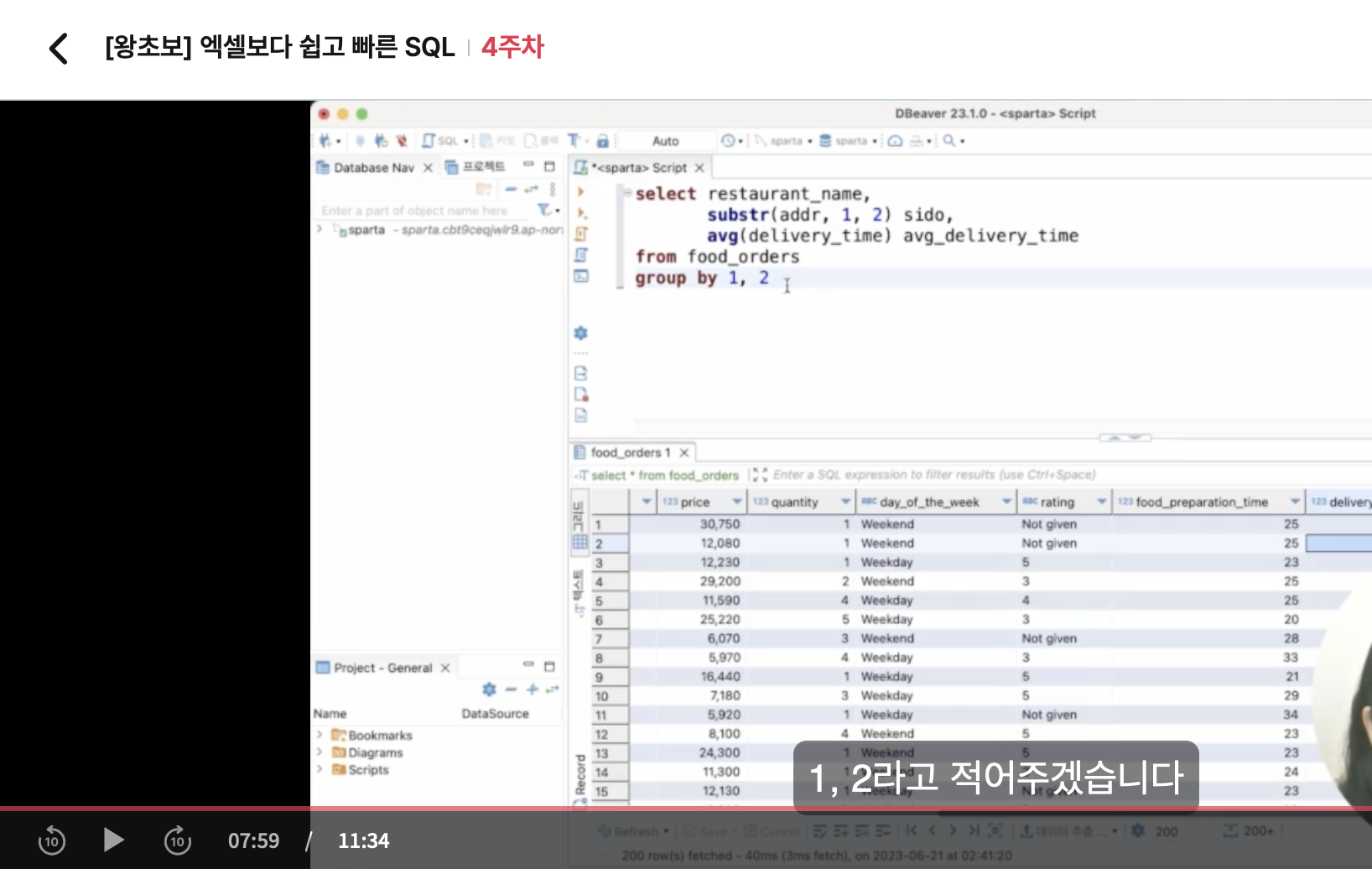The image size is (1372, 869).
Task: Open the SQL button dropdown arrow
Action: coord(466,141)
